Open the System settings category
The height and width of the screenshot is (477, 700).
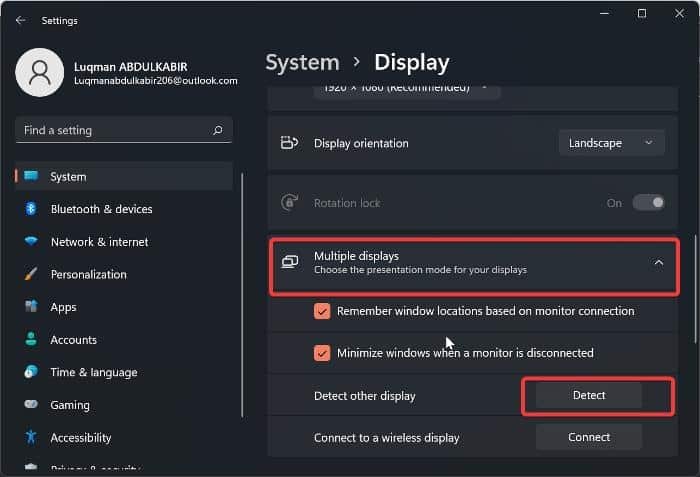124,176
